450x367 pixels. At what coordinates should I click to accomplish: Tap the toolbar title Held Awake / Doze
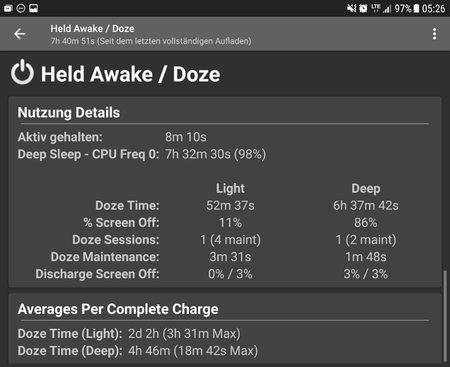[92, 29]
